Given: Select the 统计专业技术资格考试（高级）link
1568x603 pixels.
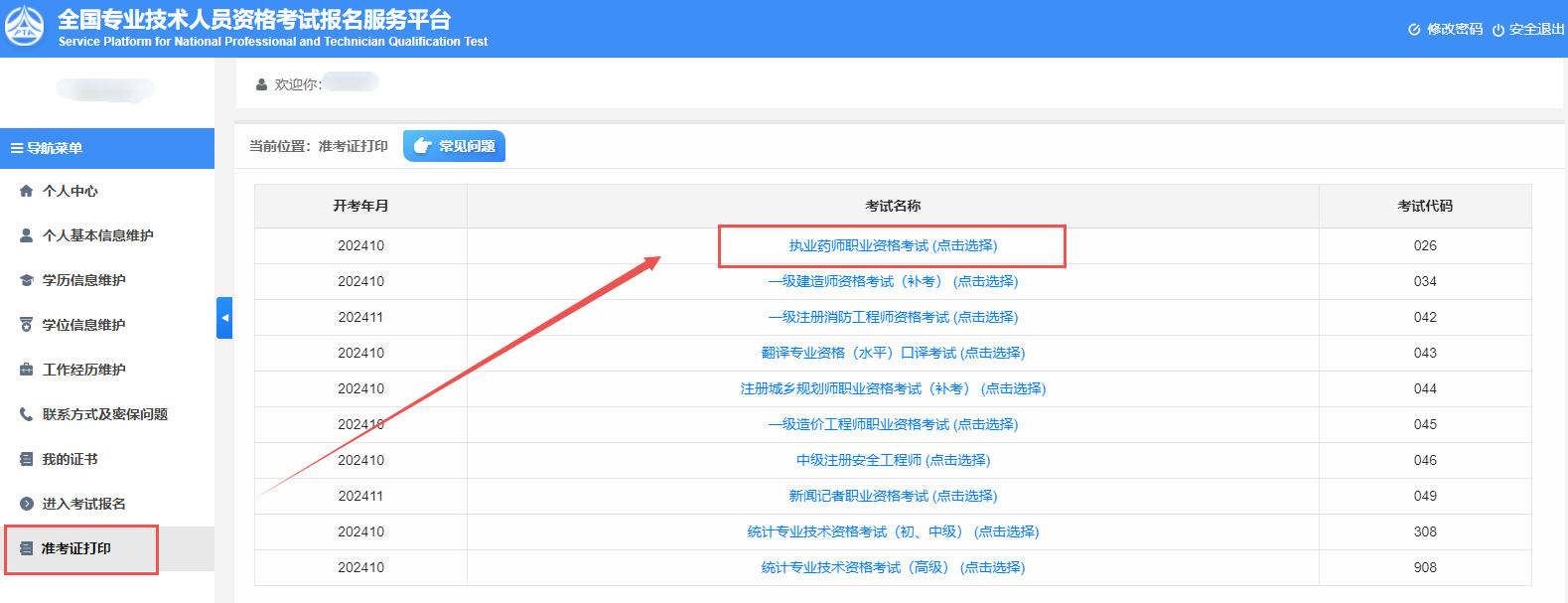Looking at the screenshot, I should [893, 567].
